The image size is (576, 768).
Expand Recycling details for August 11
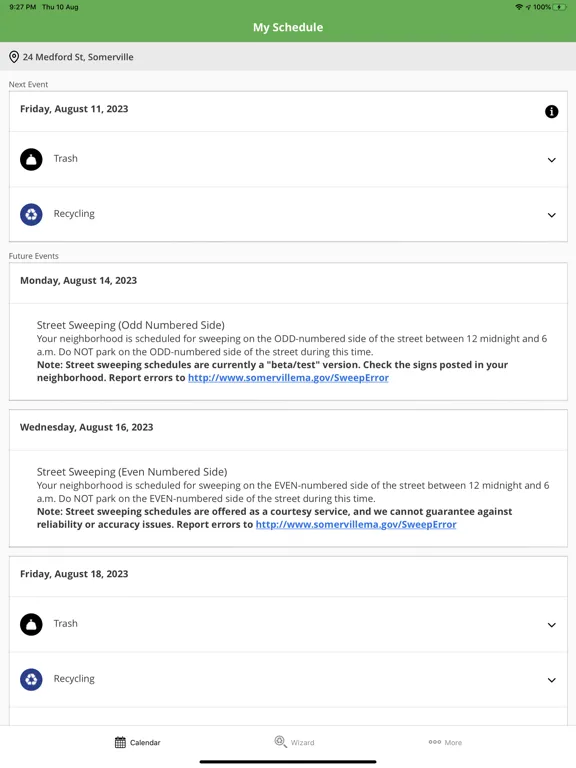tap(552, 215)
